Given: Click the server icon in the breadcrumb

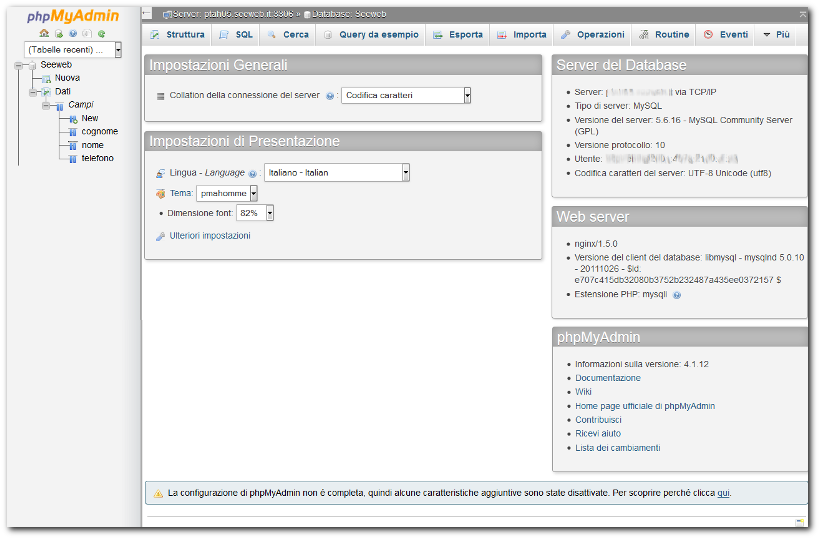Looking at the screenshot, I should pos(167,15).
